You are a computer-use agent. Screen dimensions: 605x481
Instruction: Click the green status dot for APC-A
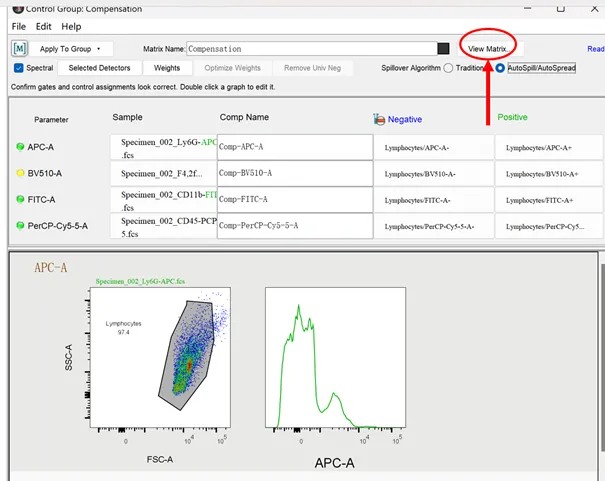pos(20,147)
